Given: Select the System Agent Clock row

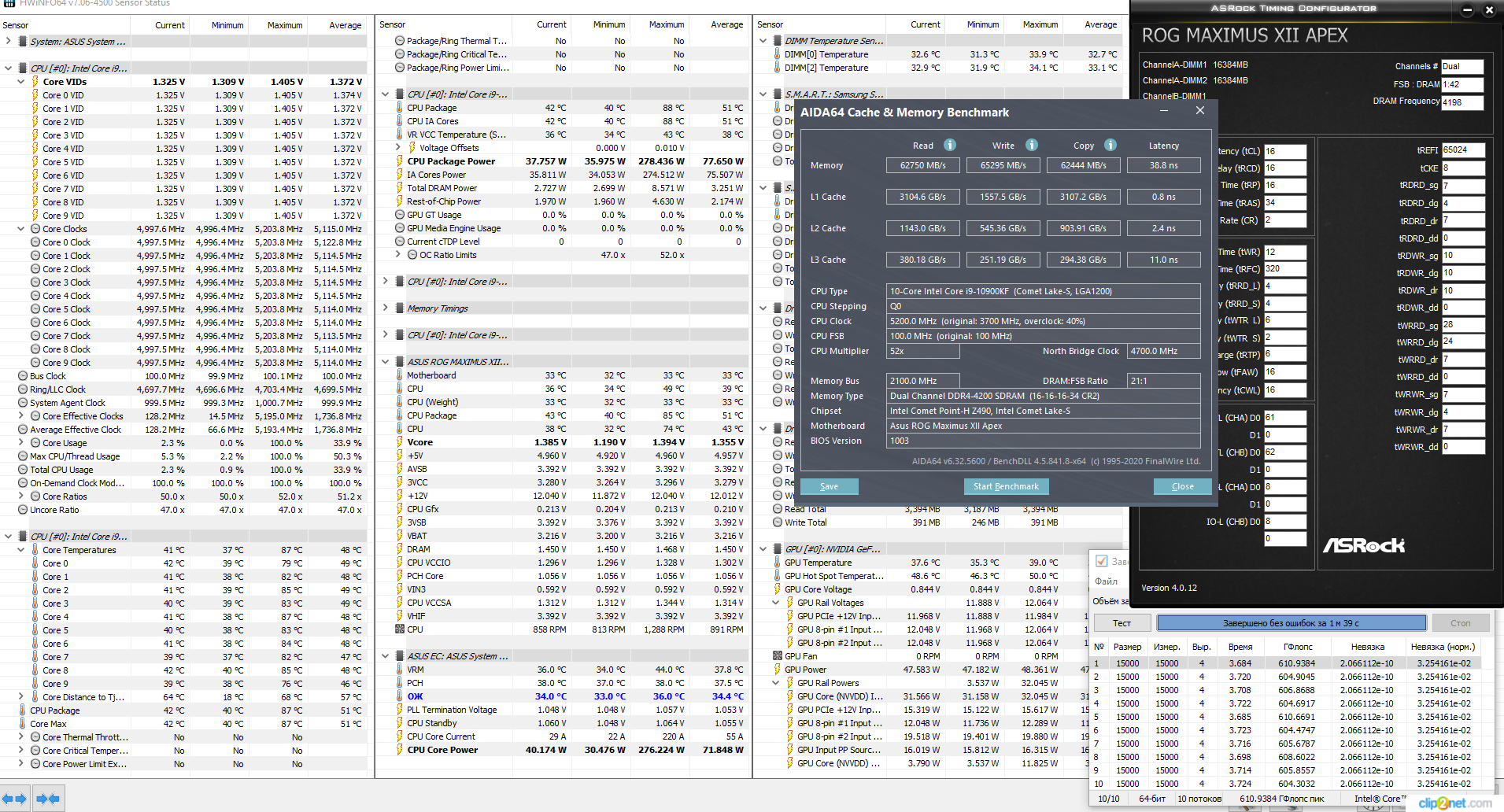Looking at the screenshot, I should tap(184, 403).
